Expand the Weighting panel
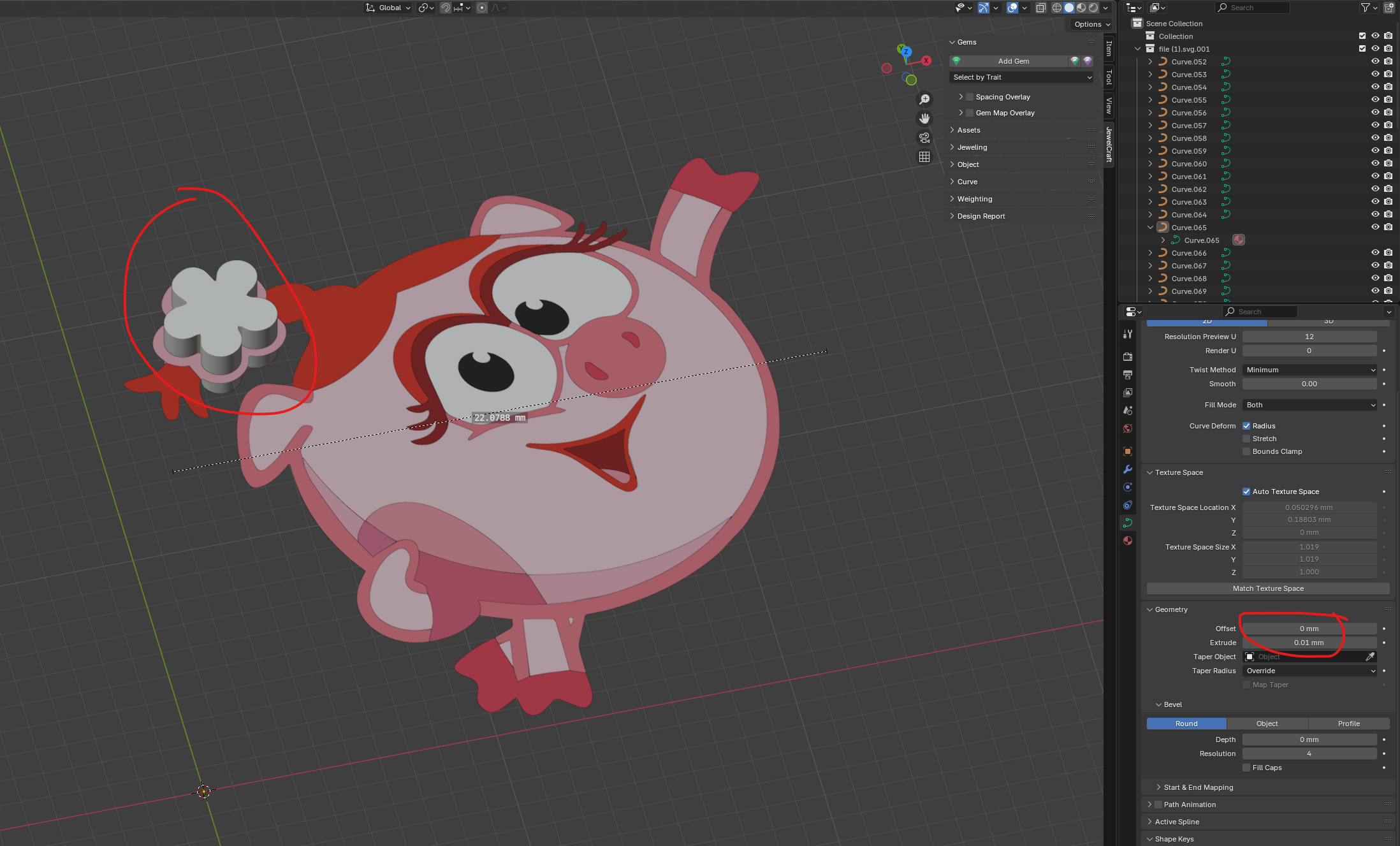1400x846 pixels. tap(974, 199)
